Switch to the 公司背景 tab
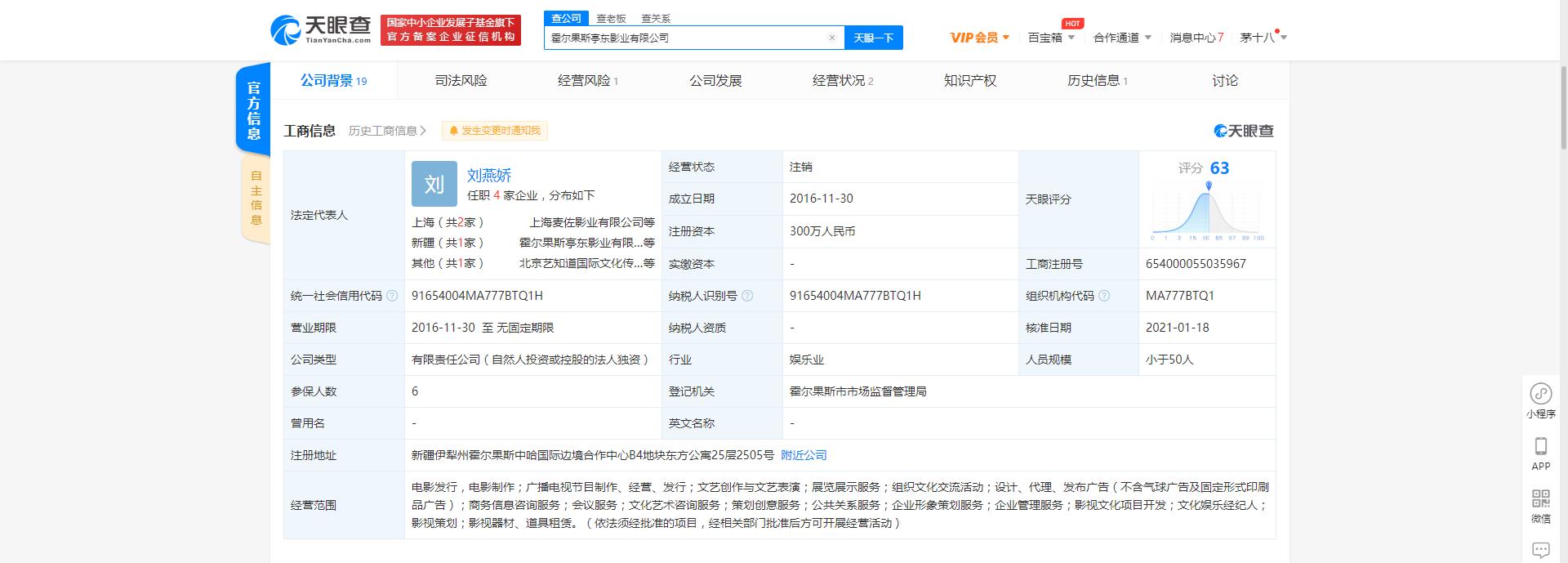This screenshot has height=563, width=1568. [x=333, y=80]
